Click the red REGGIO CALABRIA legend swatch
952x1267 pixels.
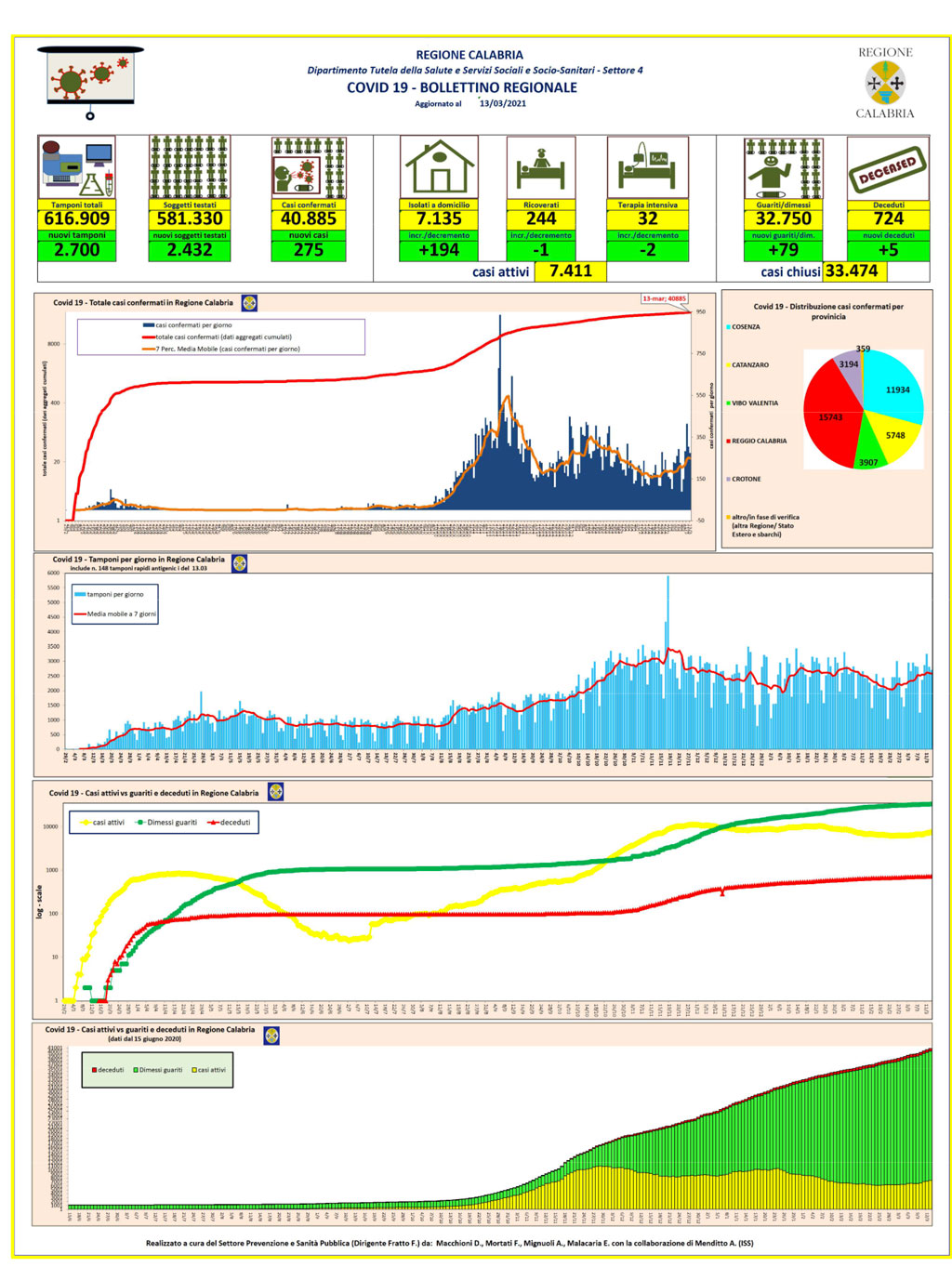pyautogui.click(x=728, y=442)
